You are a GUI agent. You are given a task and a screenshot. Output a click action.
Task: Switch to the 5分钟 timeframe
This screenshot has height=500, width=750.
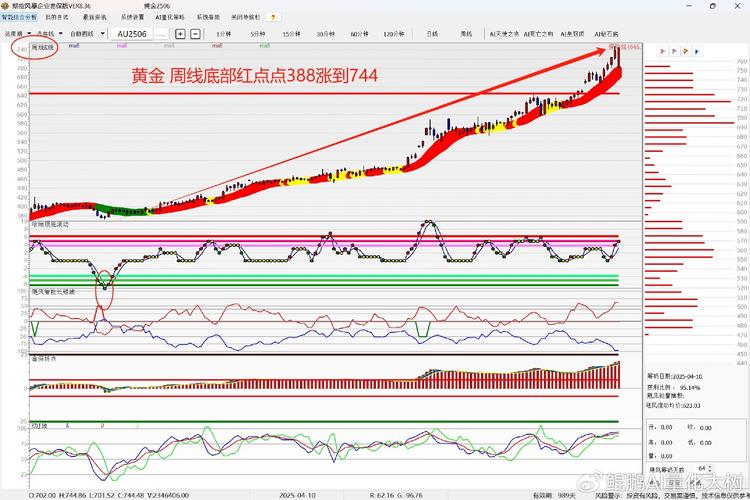point(257,34)
